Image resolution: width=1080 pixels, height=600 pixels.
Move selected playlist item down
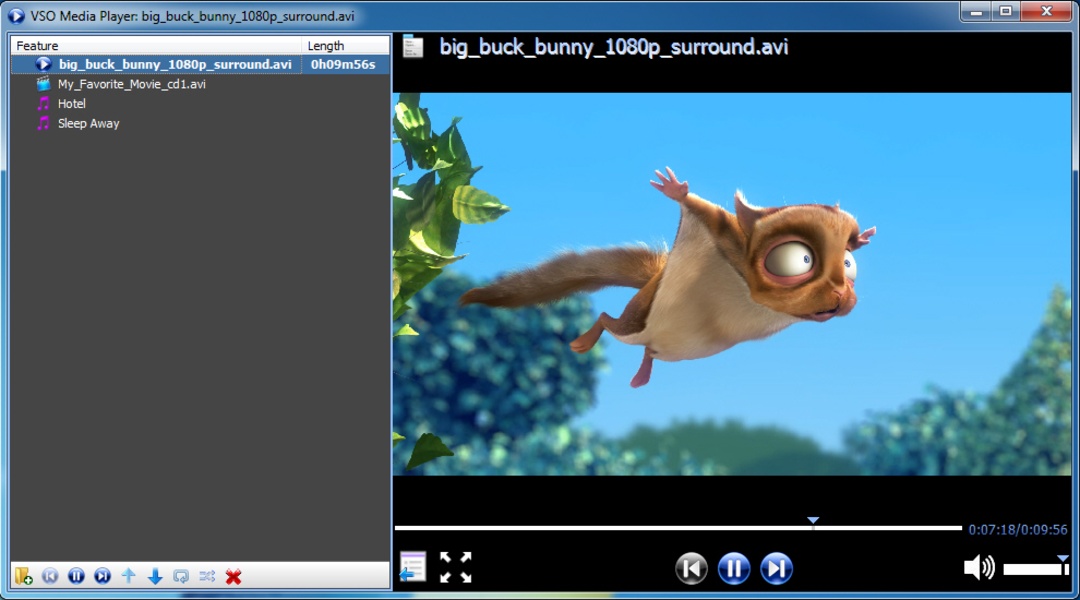click(x=155, y=576)
